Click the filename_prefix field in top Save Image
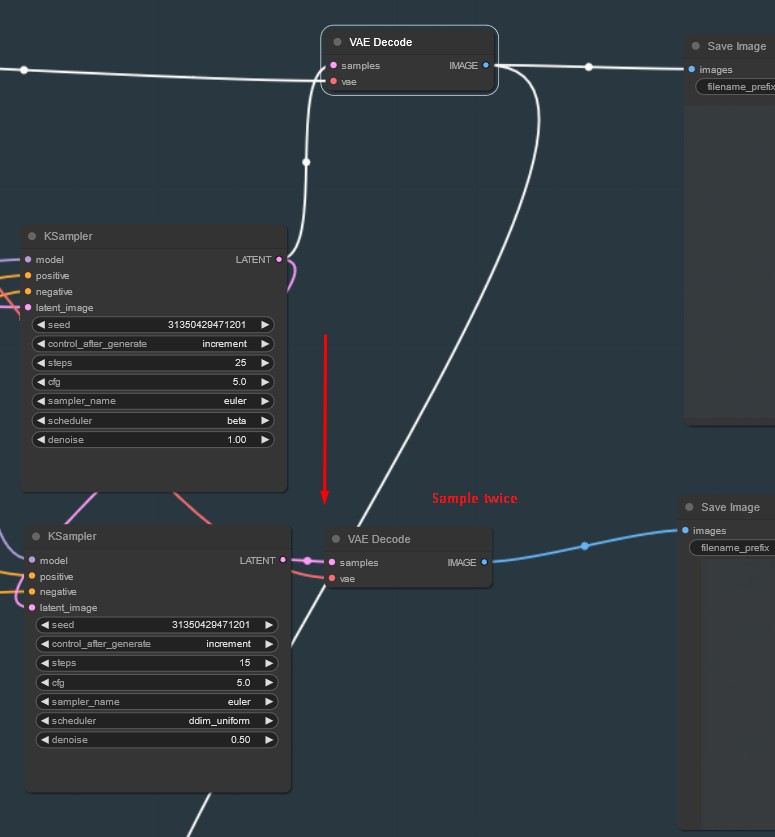Image resolution: width=775 pixels, height=837 pixels. (x=736, y=86)
